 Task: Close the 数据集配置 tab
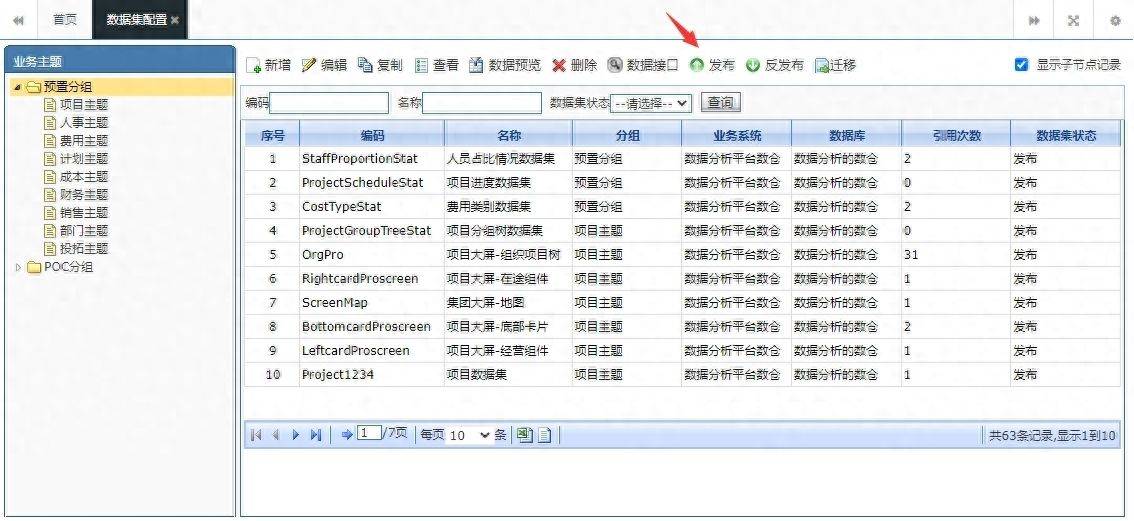(x=174, y=20)
